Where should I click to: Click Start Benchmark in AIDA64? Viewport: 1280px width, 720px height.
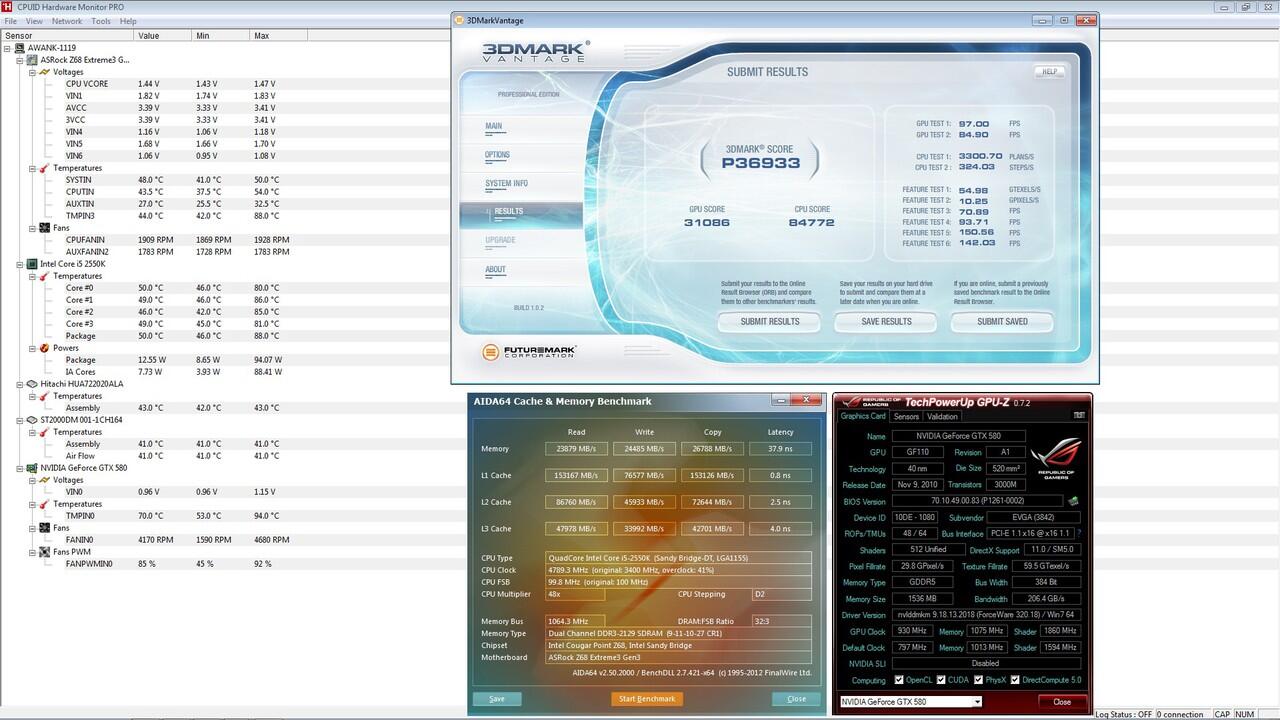tap(647, 699)
